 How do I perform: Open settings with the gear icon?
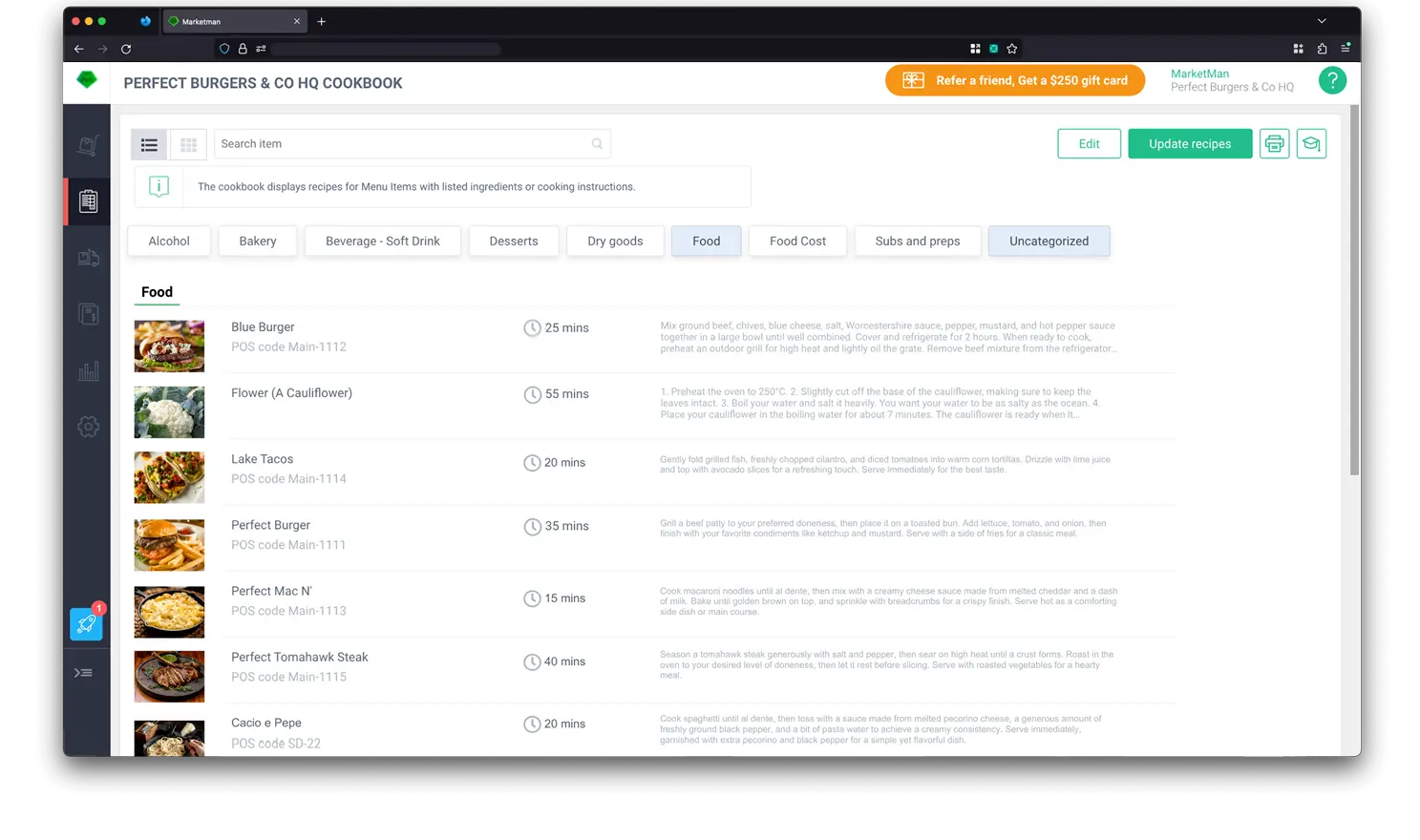[x=88, y=427]
